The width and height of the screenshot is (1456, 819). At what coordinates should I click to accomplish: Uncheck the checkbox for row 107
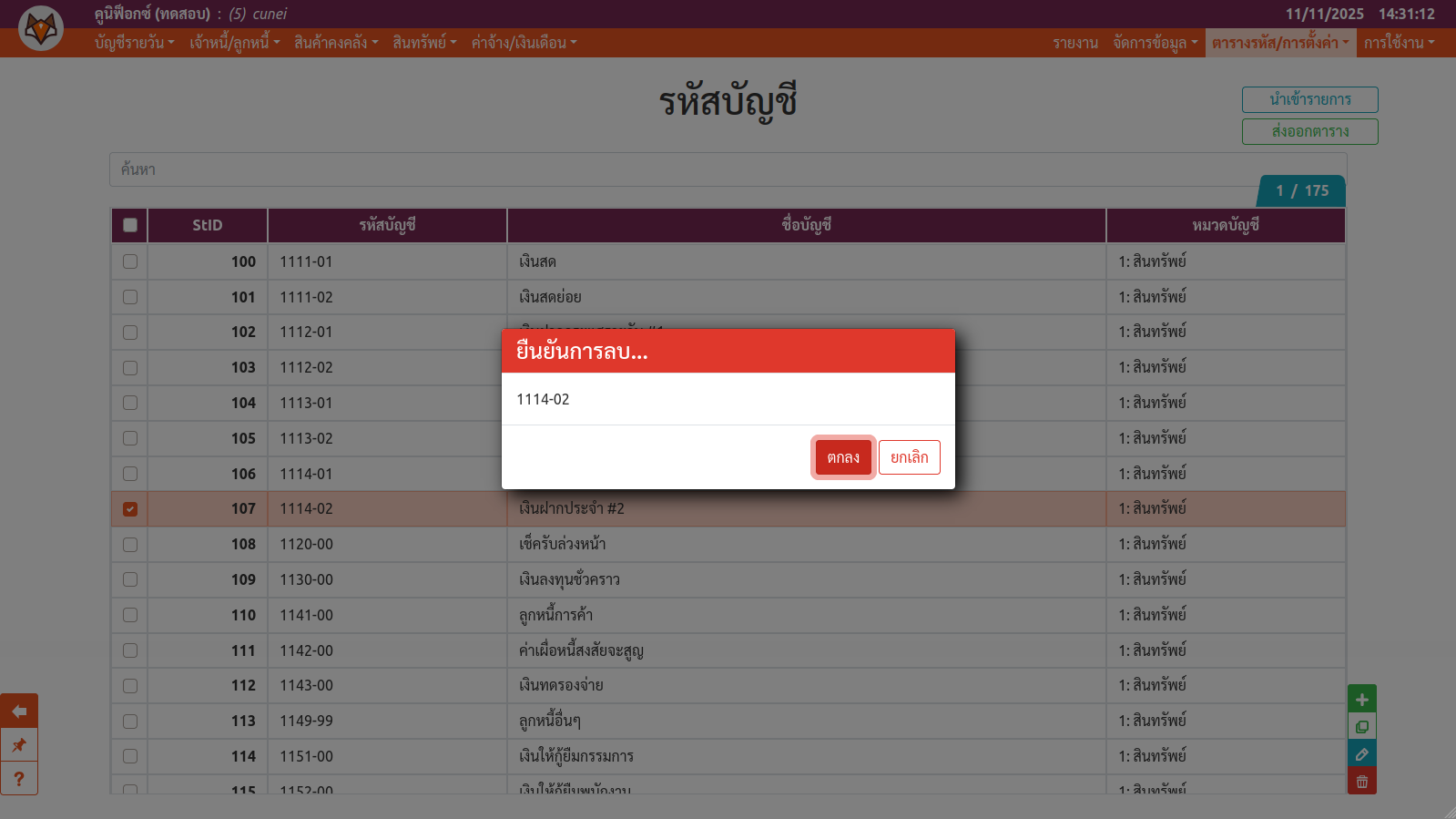pyautogui.click(x=130, y=509)
